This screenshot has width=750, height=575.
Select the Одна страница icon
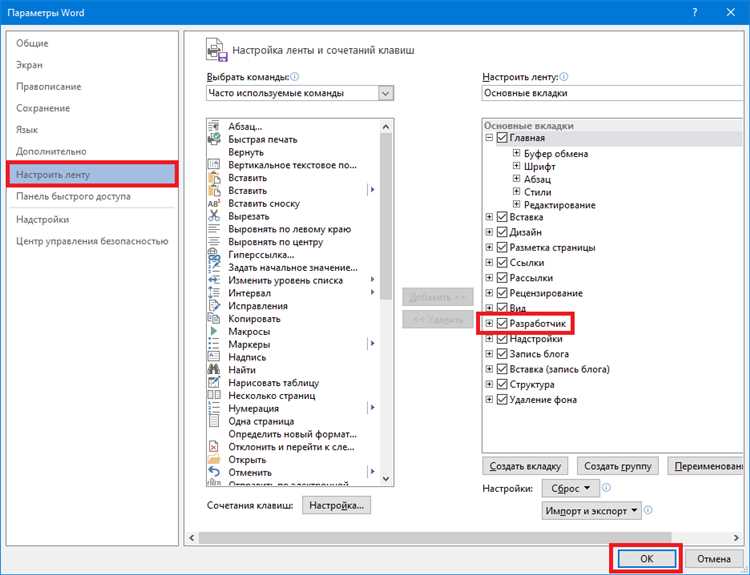(x=214, y=421)
